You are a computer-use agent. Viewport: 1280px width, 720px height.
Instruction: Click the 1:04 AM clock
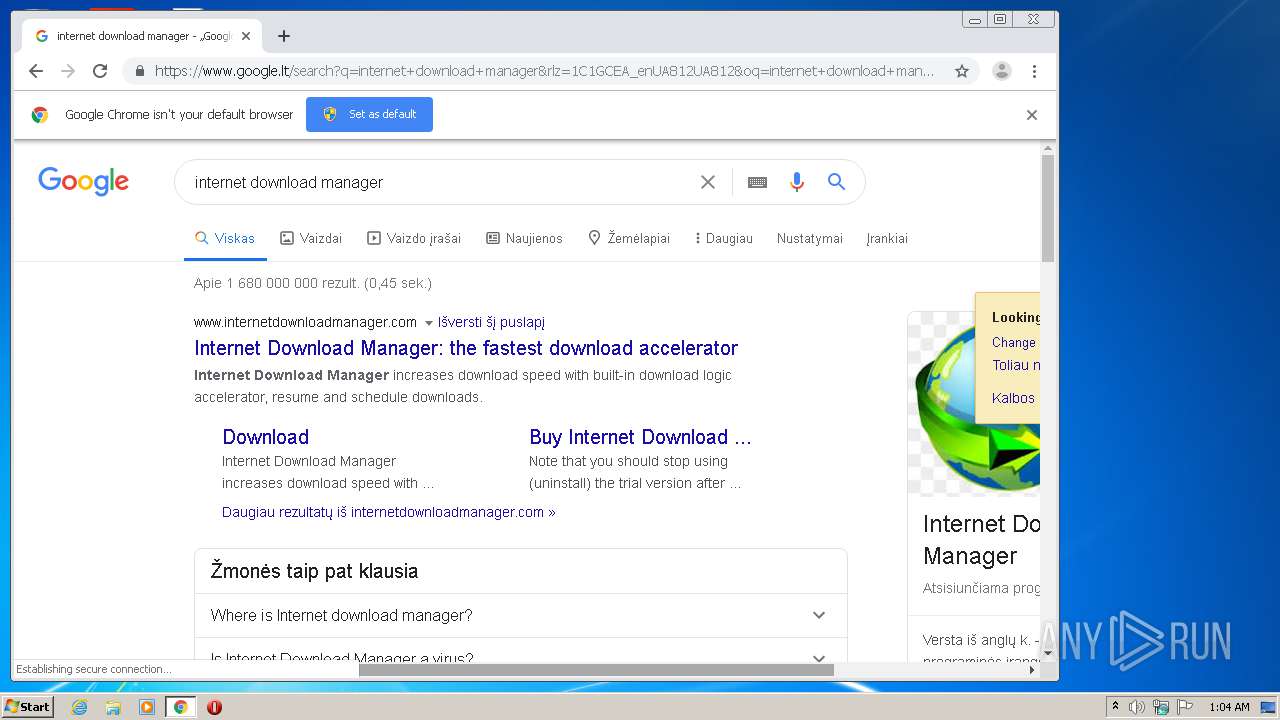click(1229, 707)
